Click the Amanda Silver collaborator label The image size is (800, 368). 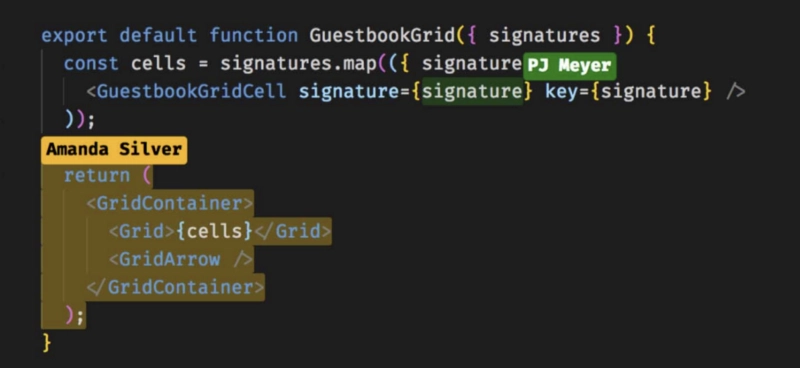click(x=114, y=150)
